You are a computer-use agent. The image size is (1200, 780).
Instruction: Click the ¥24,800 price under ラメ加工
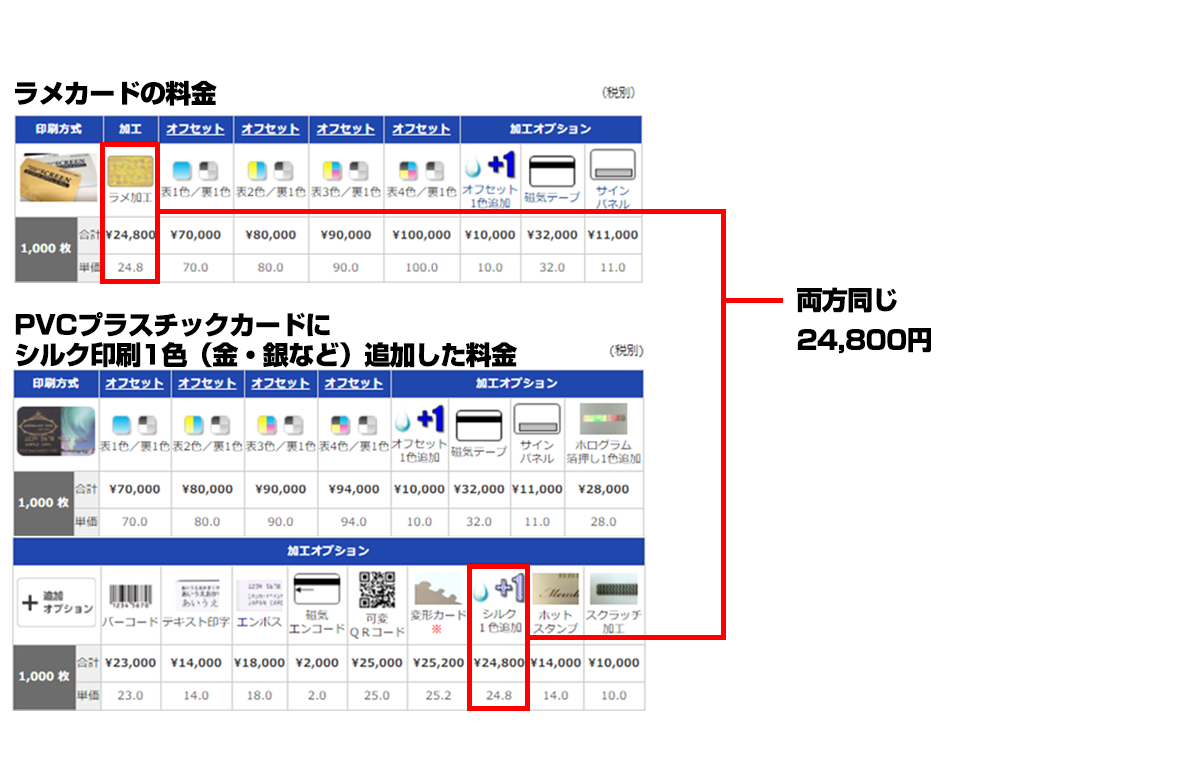tap(130, 235)
